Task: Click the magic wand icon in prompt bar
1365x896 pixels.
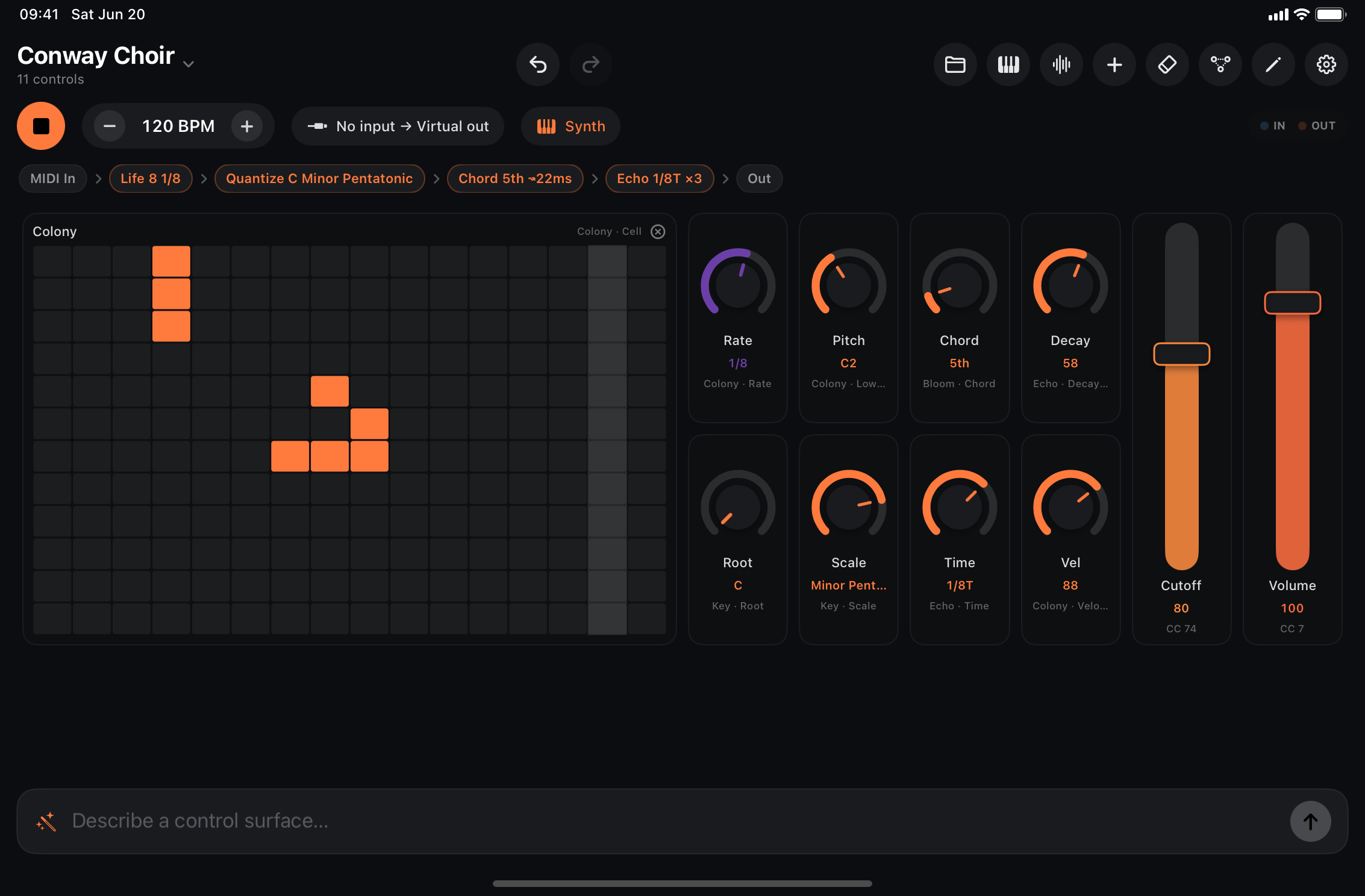Action: (46, 821)
